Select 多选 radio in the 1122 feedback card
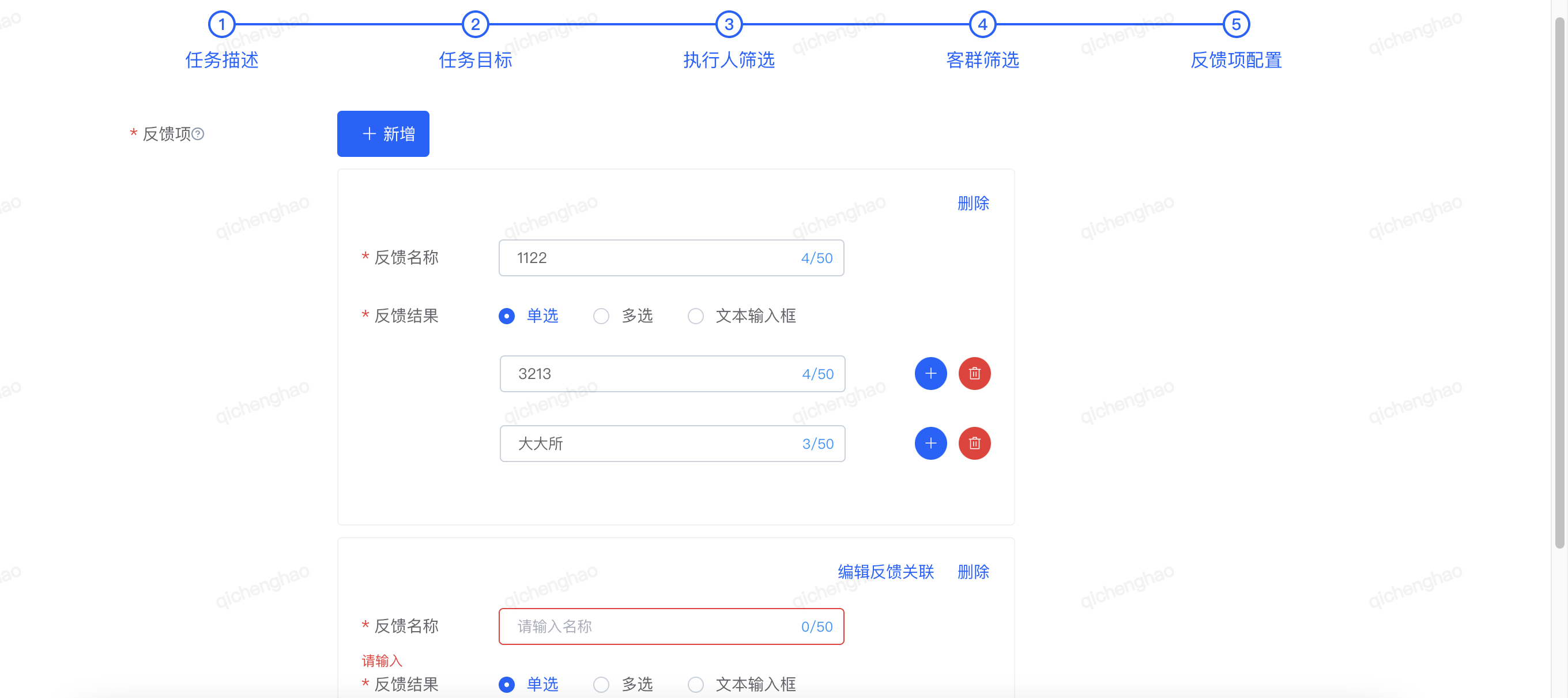The image size is (1568, 698). pos(601,316)
